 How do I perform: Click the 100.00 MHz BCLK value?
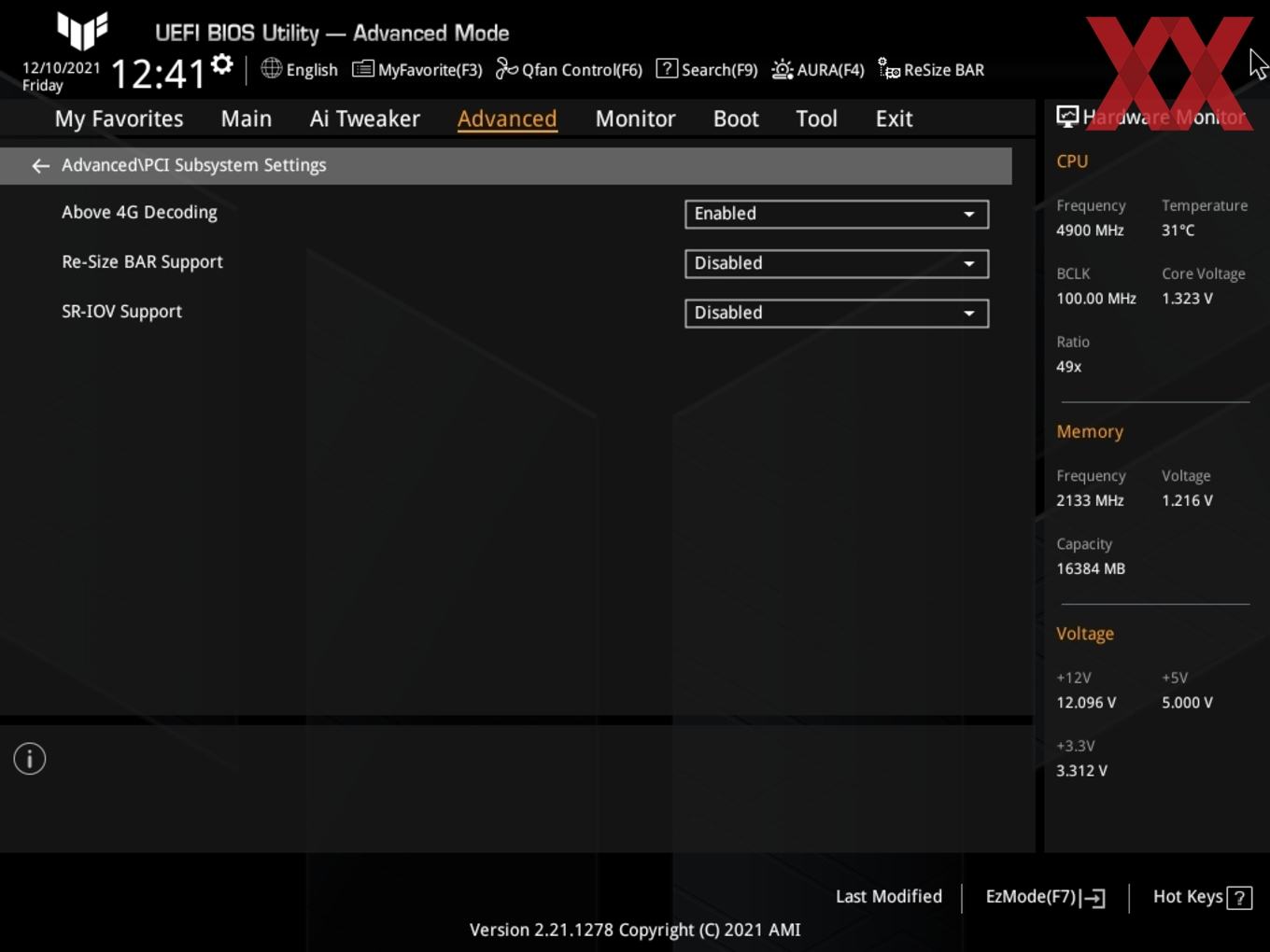point(1096,299)
